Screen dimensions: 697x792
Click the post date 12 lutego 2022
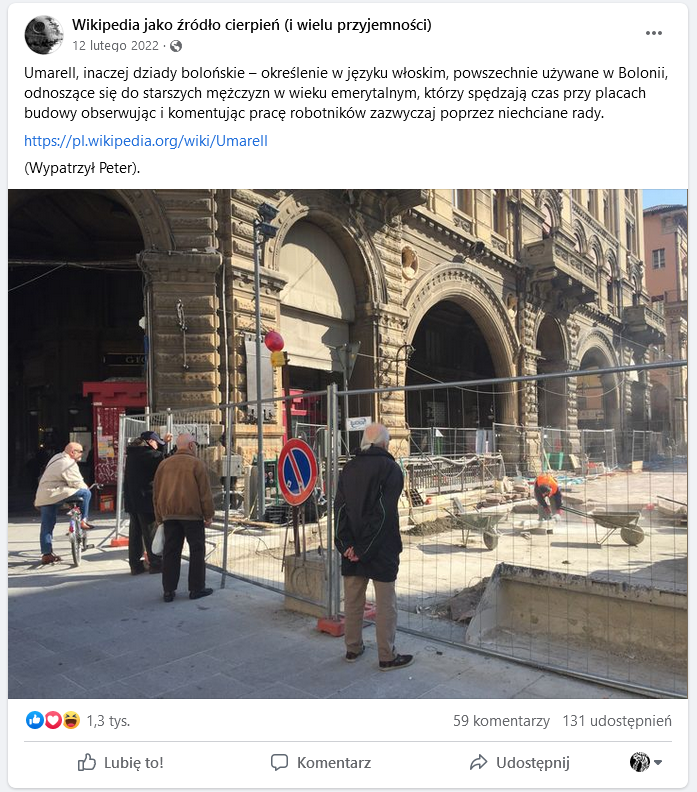116,46
